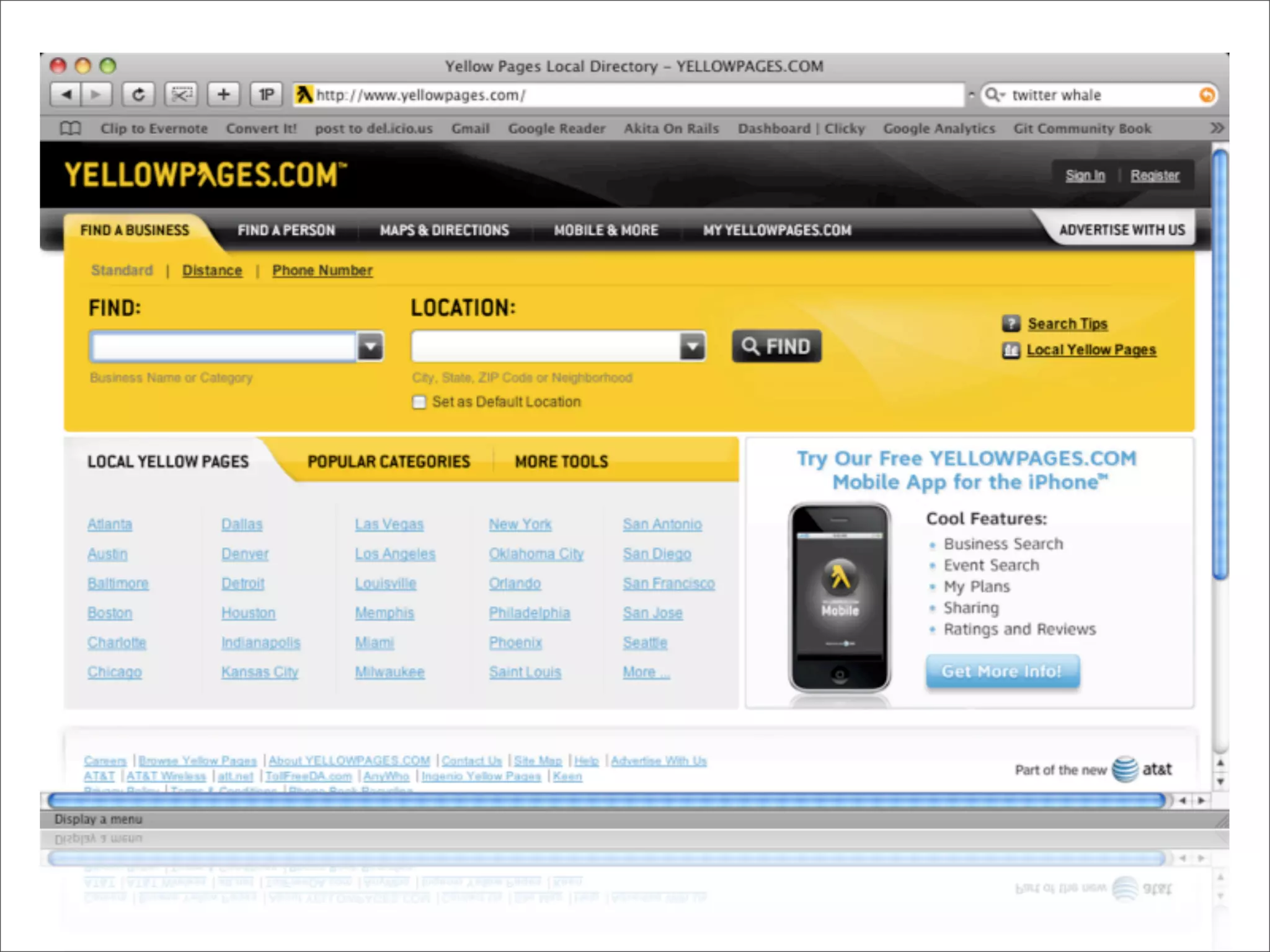Open the San Francisco city link
The height and width of the screenshot is (952, 1270).
[x=668, y=584]
